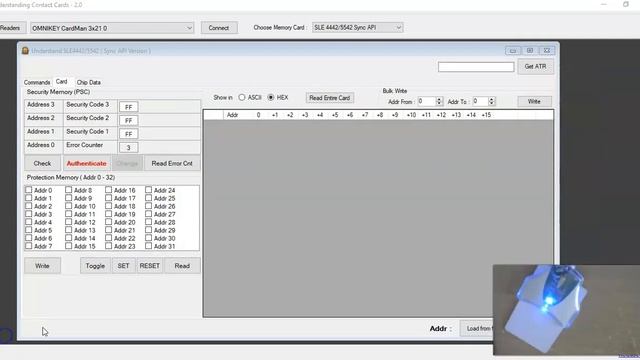Check the Addr 12 protection checkbox
This screenshot has width=640, height=360.
[69, 222]
